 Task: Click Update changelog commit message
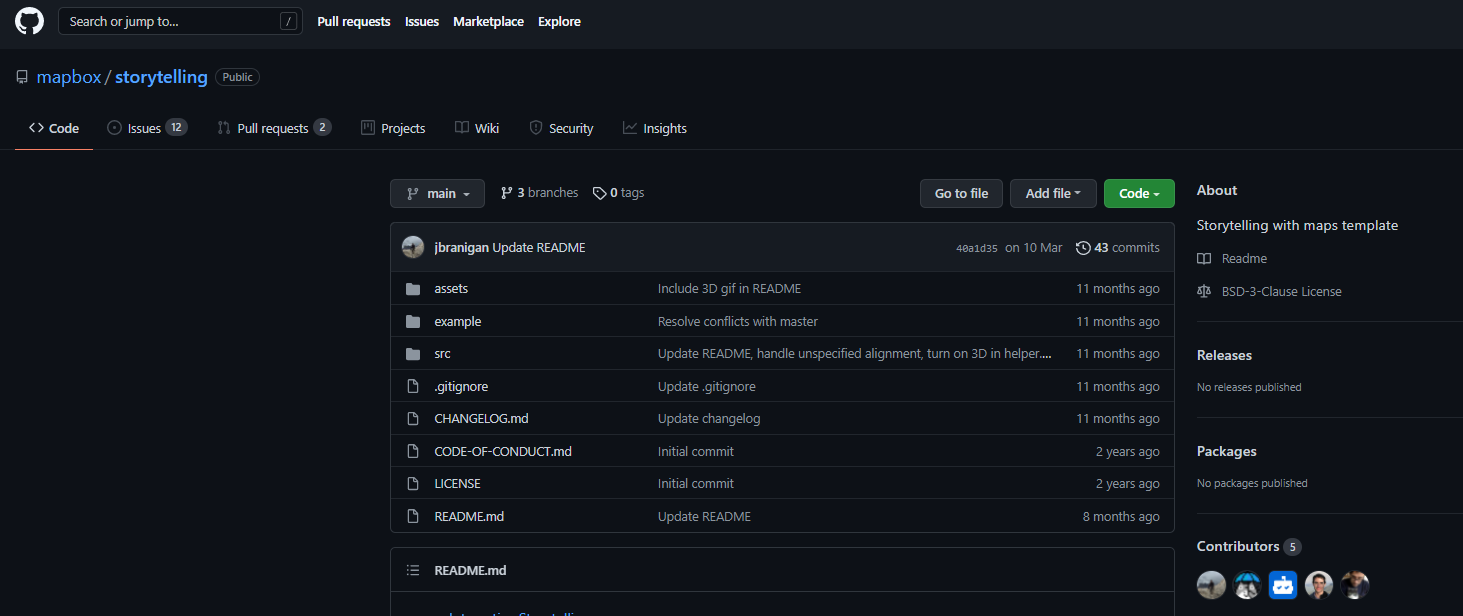coord(709,419)
